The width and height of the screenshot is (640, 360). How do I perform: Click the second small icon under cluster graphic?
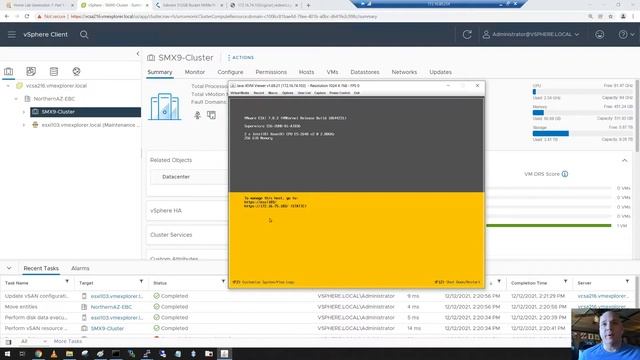click(x=211, y=116)
